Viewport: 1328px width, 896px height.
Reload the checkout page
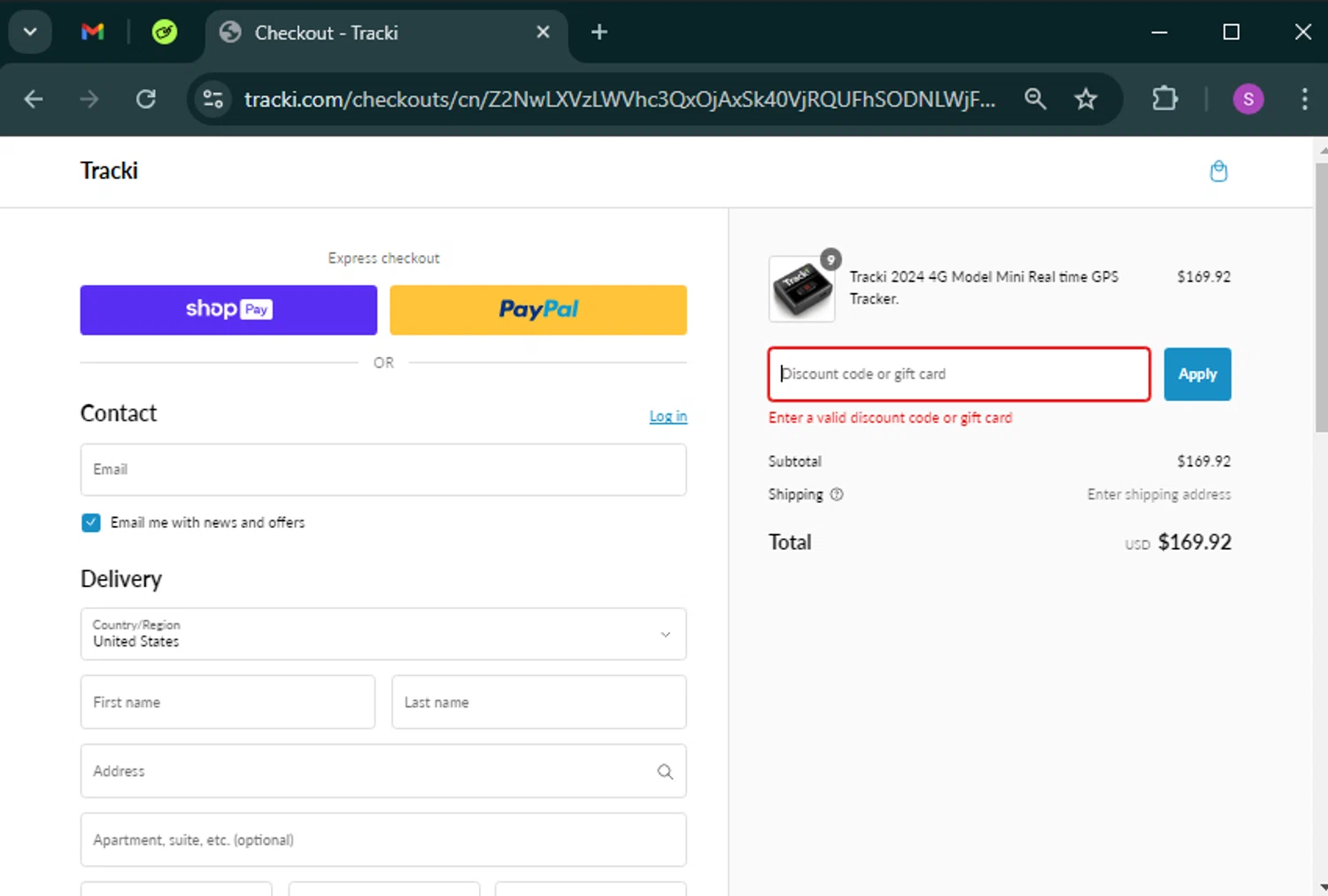pos(146,99)
